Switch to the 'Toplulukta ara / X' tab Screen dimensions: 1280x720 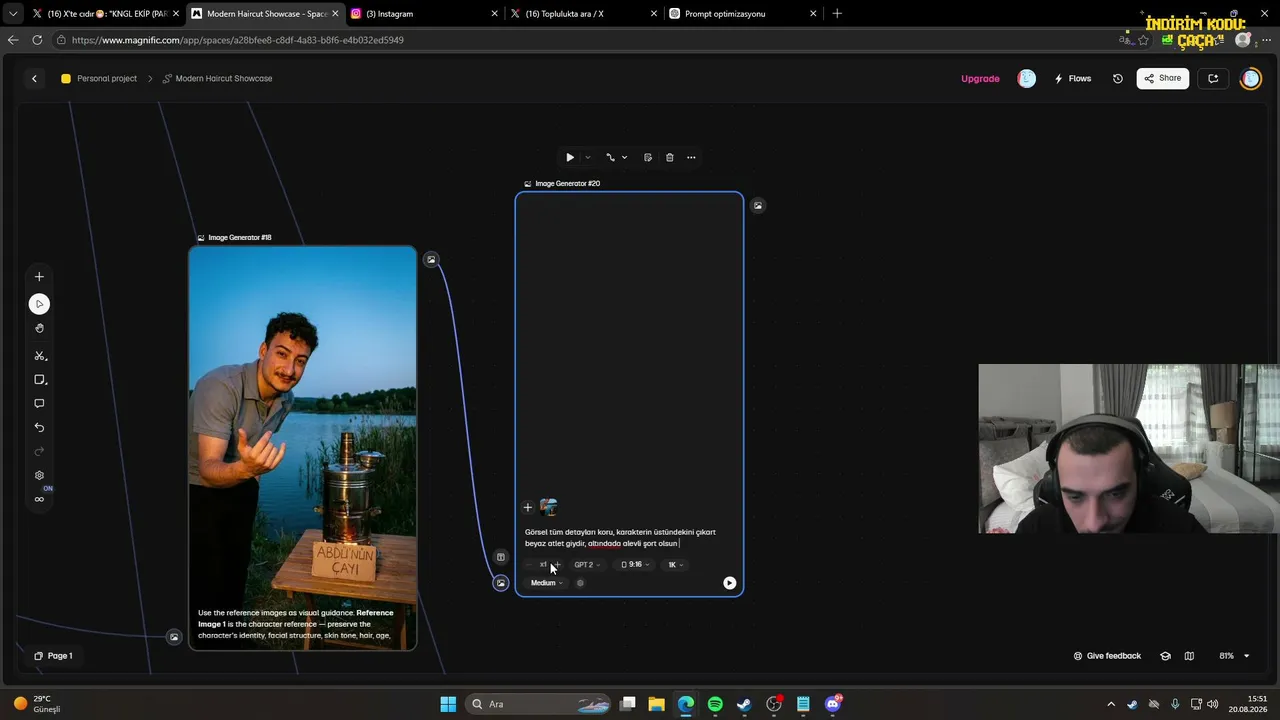click(584, 14)
